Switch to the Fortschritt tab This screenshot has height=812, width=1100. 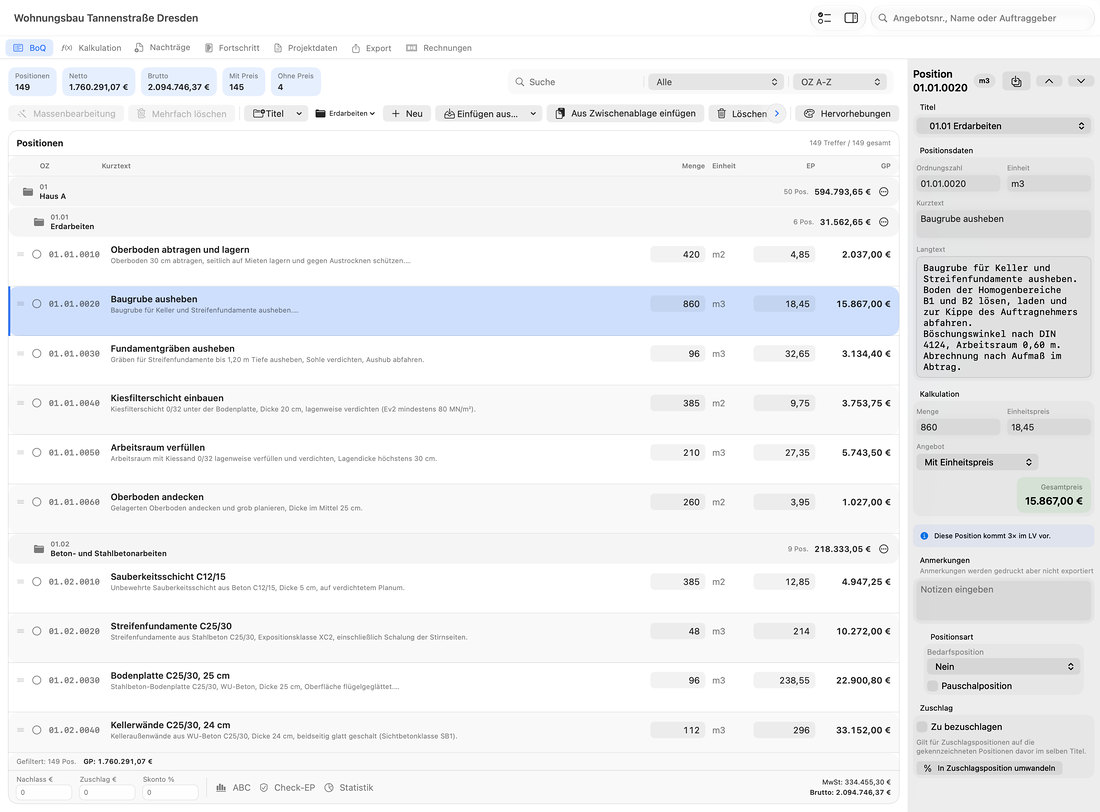(x=232, y=48)
